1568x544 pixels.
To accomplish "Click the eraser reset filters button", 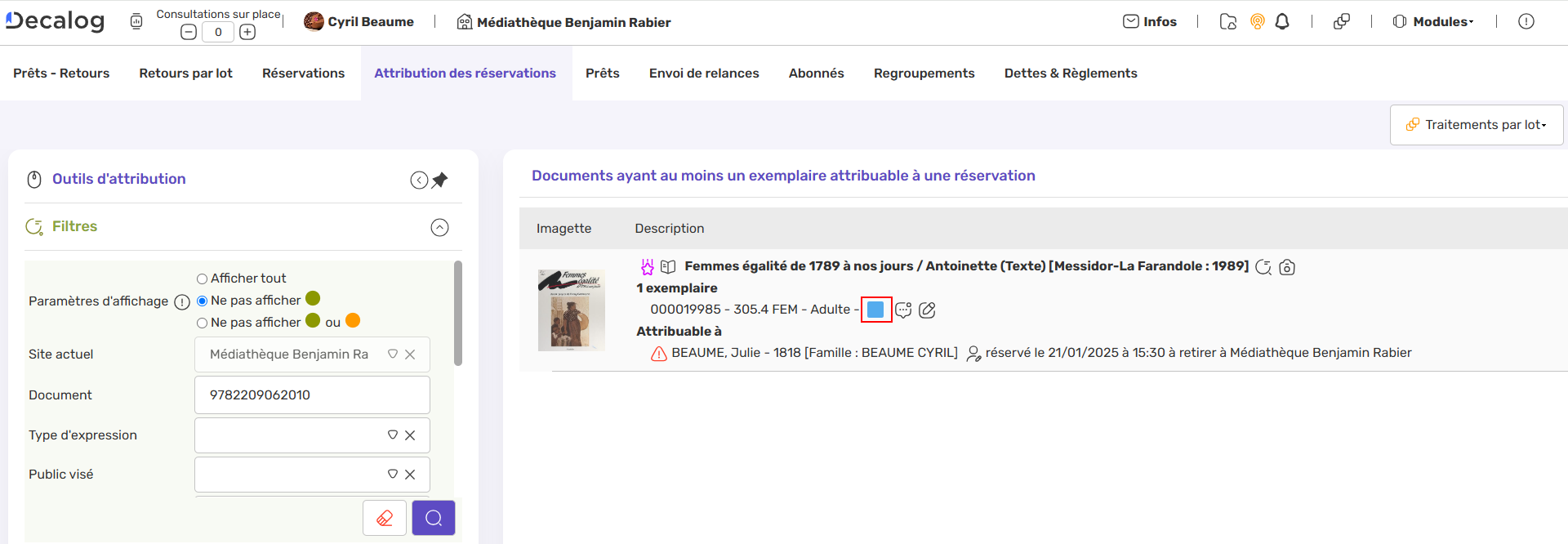I will coord(385,518).
